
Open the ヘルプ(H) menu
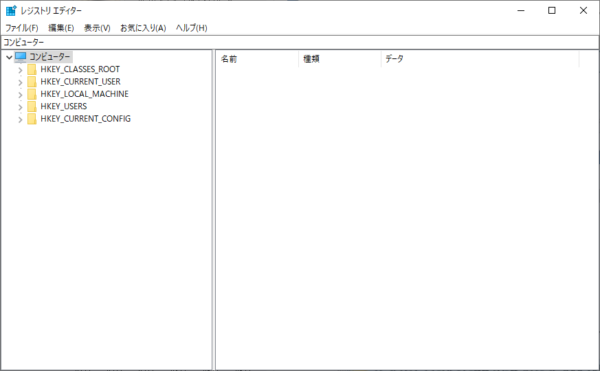click(191, 28)
